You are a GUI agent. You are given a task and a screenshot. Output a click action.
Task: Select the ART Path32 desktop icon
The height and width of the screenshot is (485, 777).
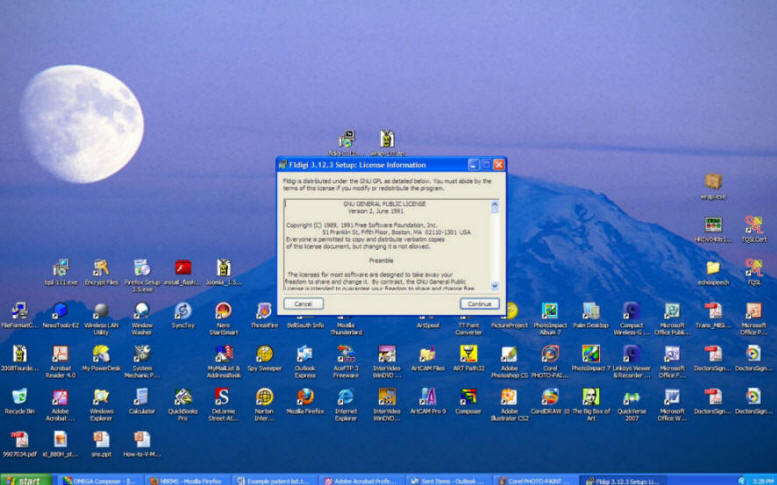click(x=468, y=359)
